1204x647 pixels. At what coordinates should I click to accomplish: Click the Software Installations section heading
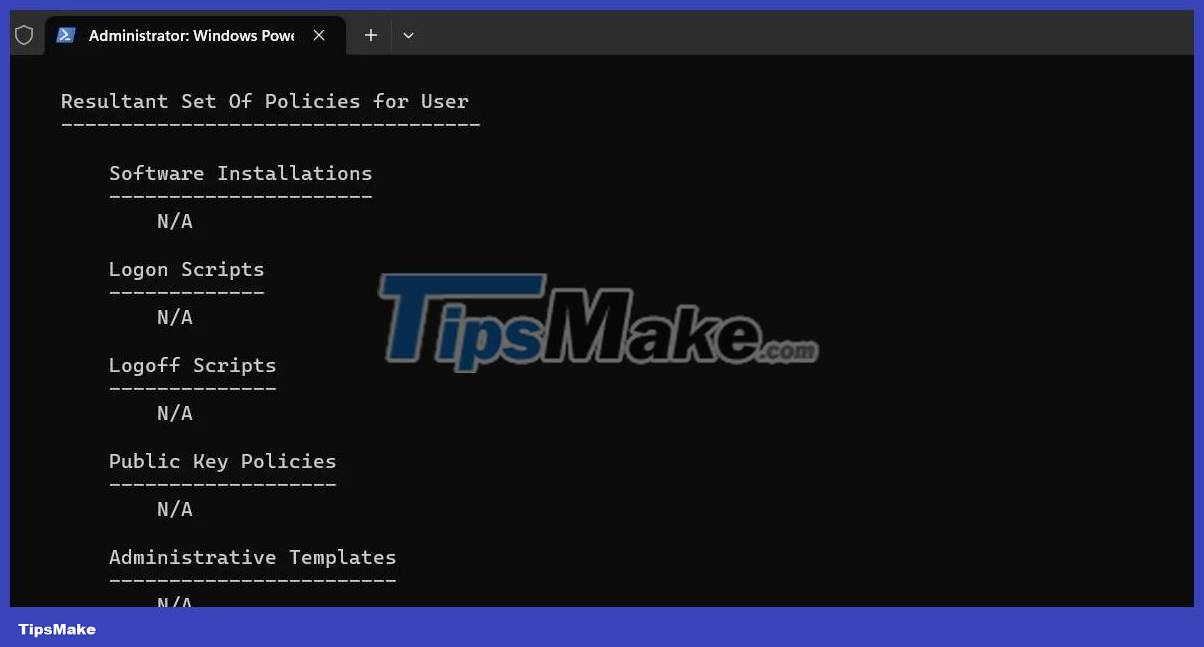click(x=240, y=173)
